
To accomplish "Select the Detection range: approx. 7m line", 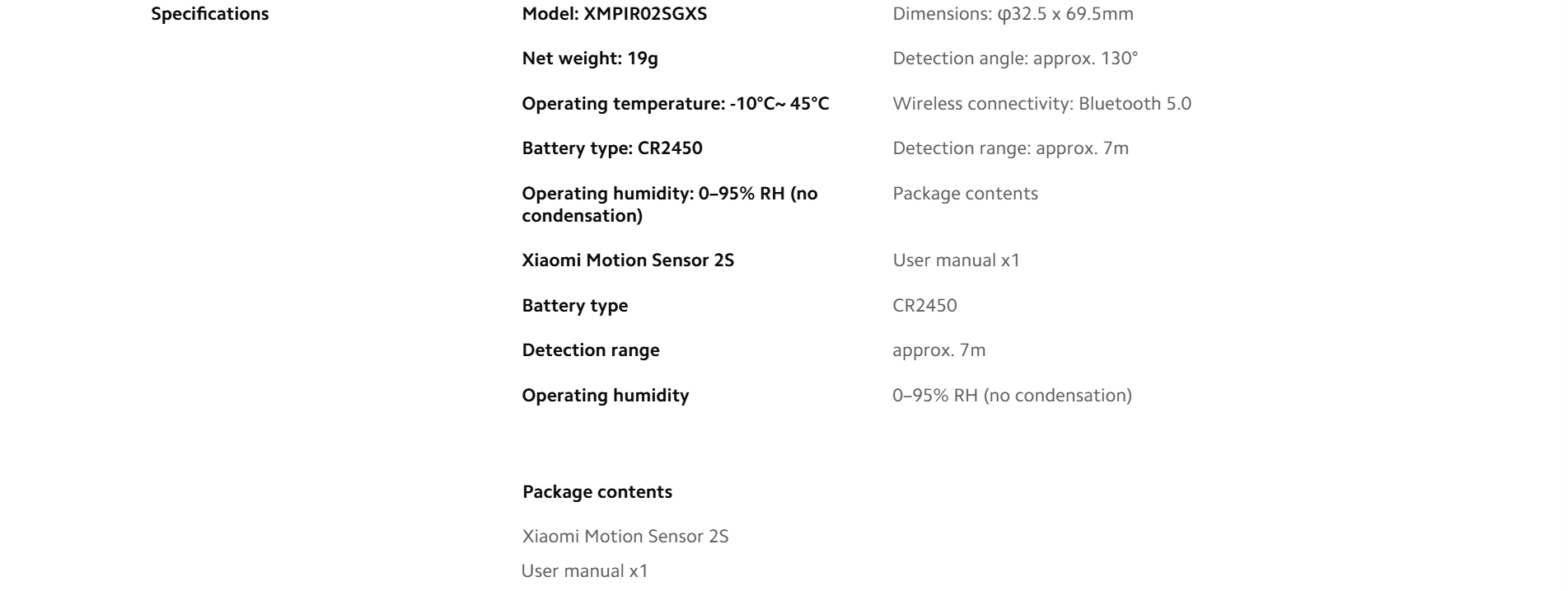I will click(x=1010, y=148).
